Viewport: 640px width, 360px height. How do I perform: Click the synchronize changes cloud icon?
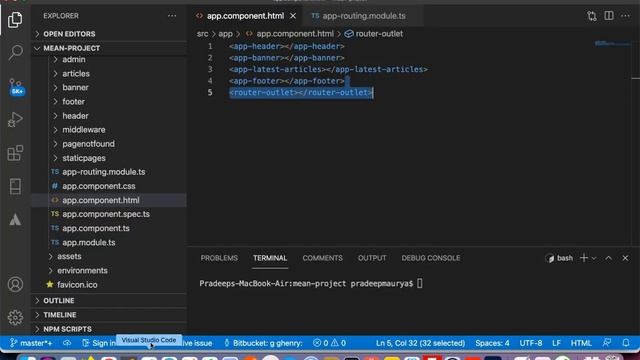pyautogui.click(x=67, y=343)
